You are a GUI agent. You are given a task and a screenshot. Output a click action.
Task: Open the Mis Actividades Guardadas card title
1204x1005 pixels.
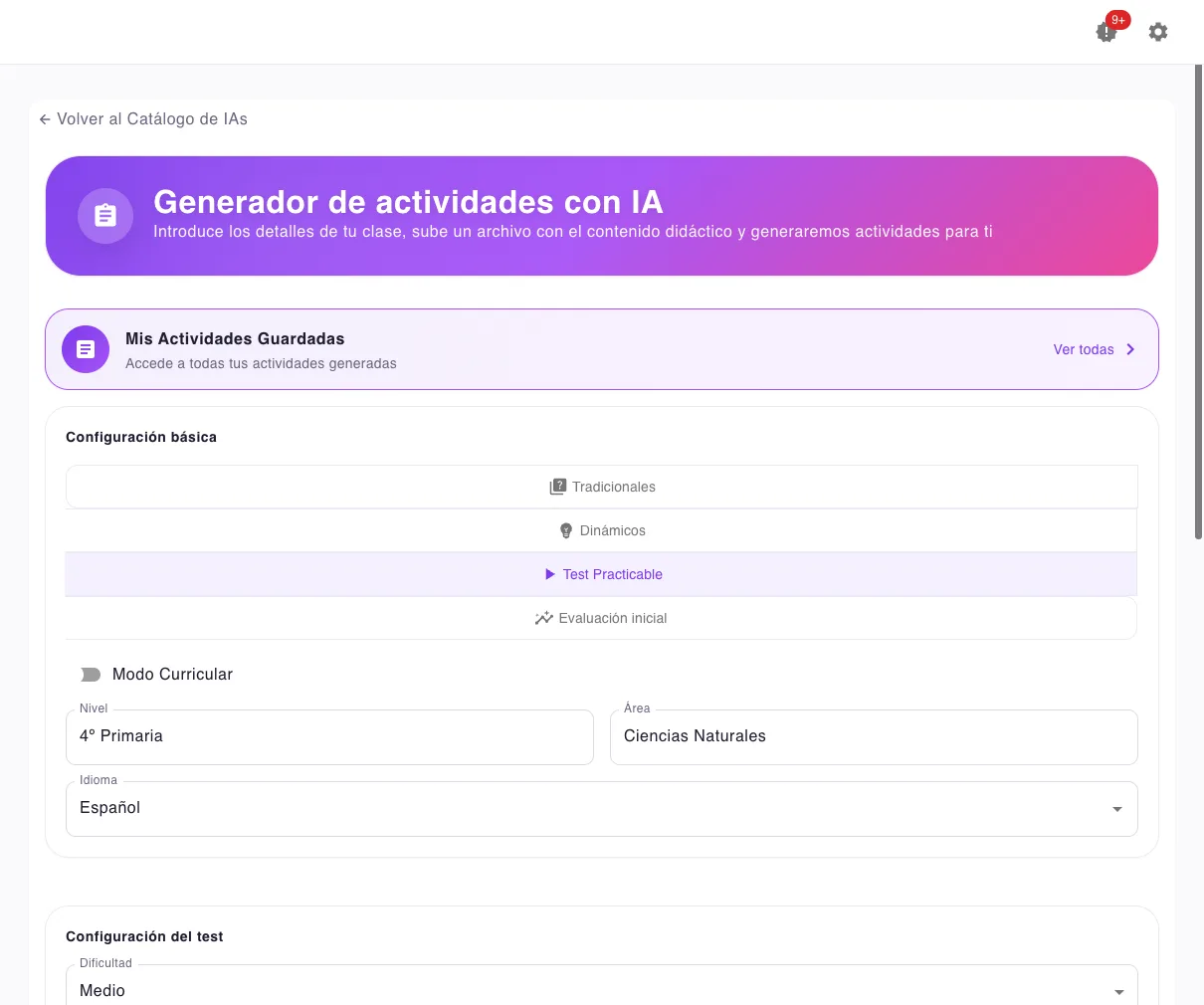tap(235, 338)
